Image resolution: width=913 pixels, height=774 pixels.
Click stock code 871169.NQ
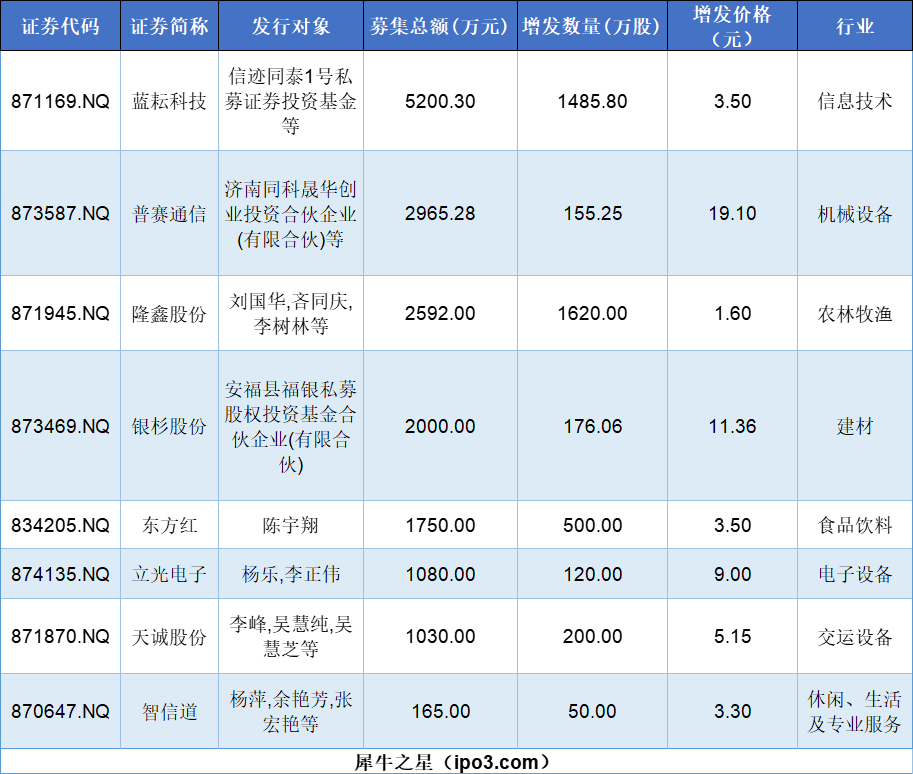(59, 102)
